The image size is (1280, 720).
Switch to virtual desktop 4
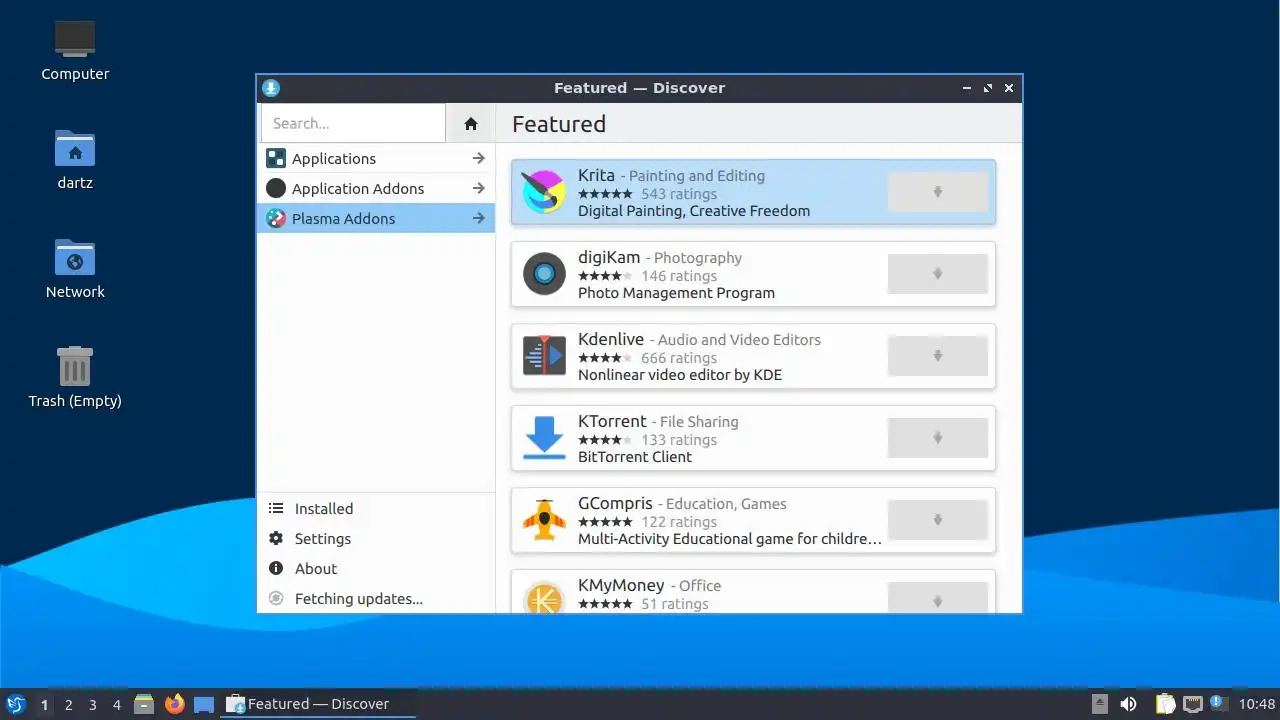[x=116, y=704]
